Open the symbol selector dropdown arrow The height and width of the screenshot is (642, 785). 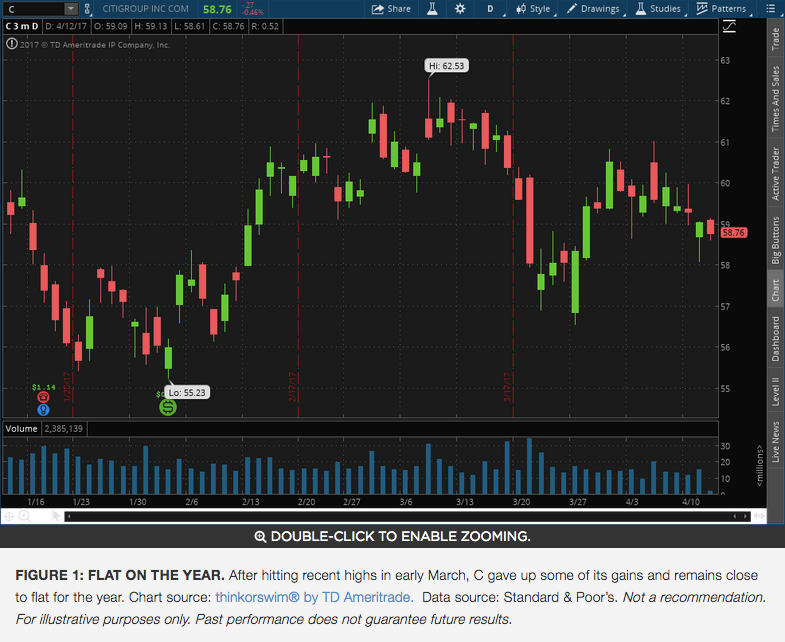coord(71,9)
